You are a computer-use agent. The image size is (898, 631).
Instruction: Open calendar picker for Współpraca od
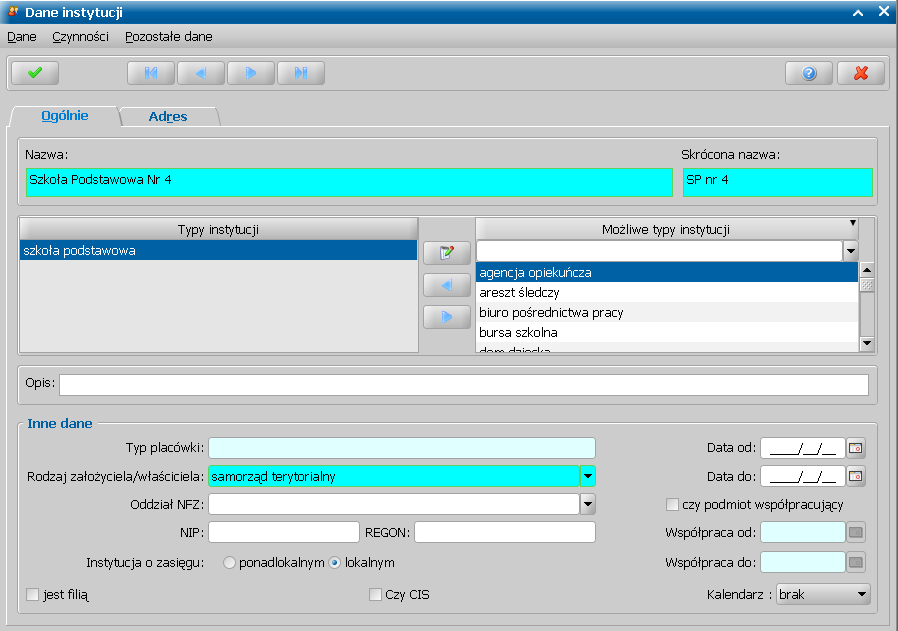[856, 533]
